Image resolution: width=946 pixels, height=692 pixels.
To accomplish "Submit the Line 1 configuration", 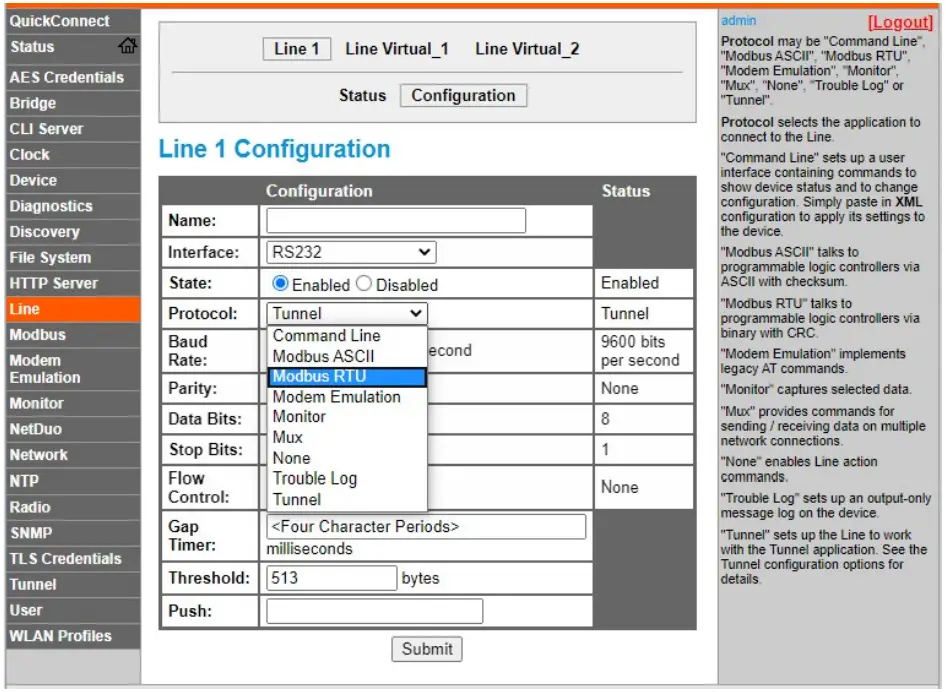I will point(426,649).
